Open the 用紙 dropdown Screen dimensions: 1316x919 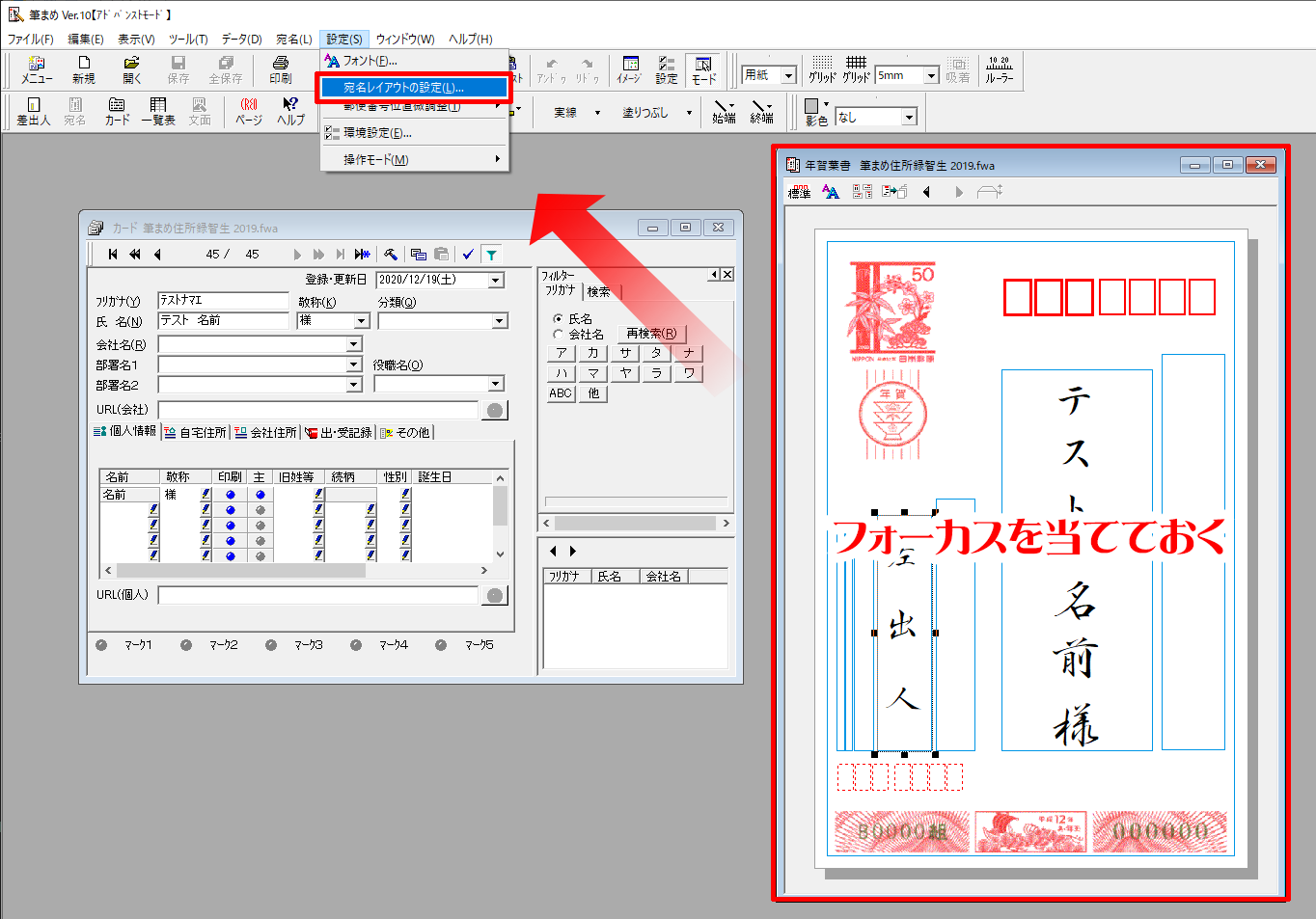(788, 75)
